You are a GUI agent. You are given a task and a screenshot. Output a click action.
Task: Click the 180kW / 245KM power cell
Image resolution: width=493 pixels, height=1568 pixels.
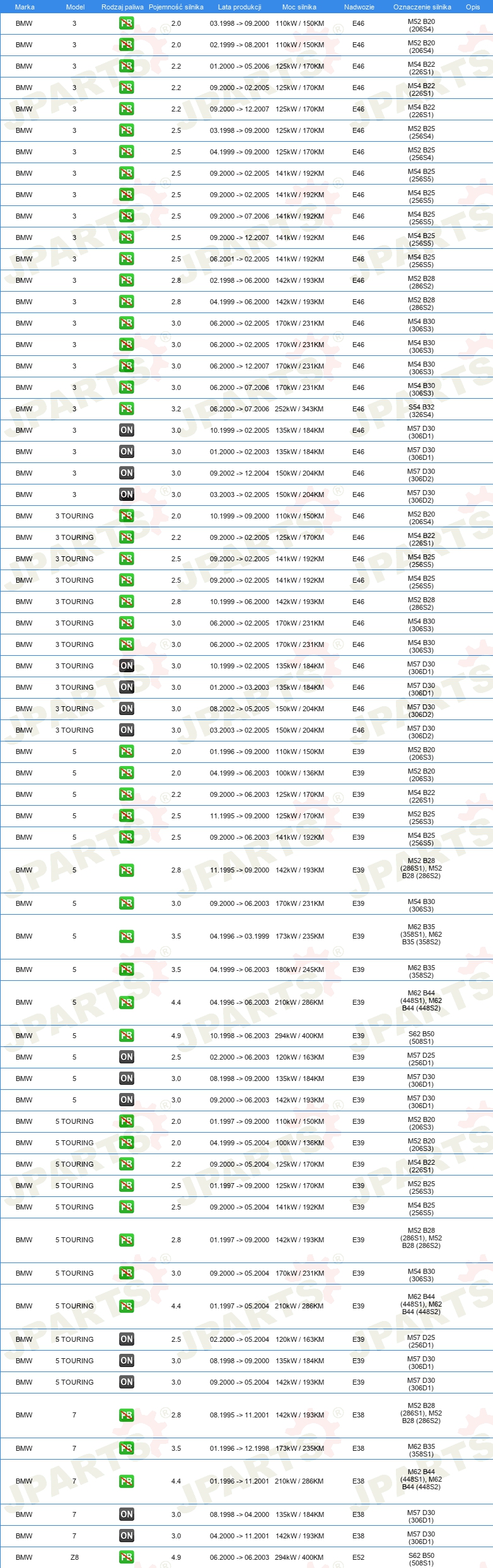tap(299, 970)
